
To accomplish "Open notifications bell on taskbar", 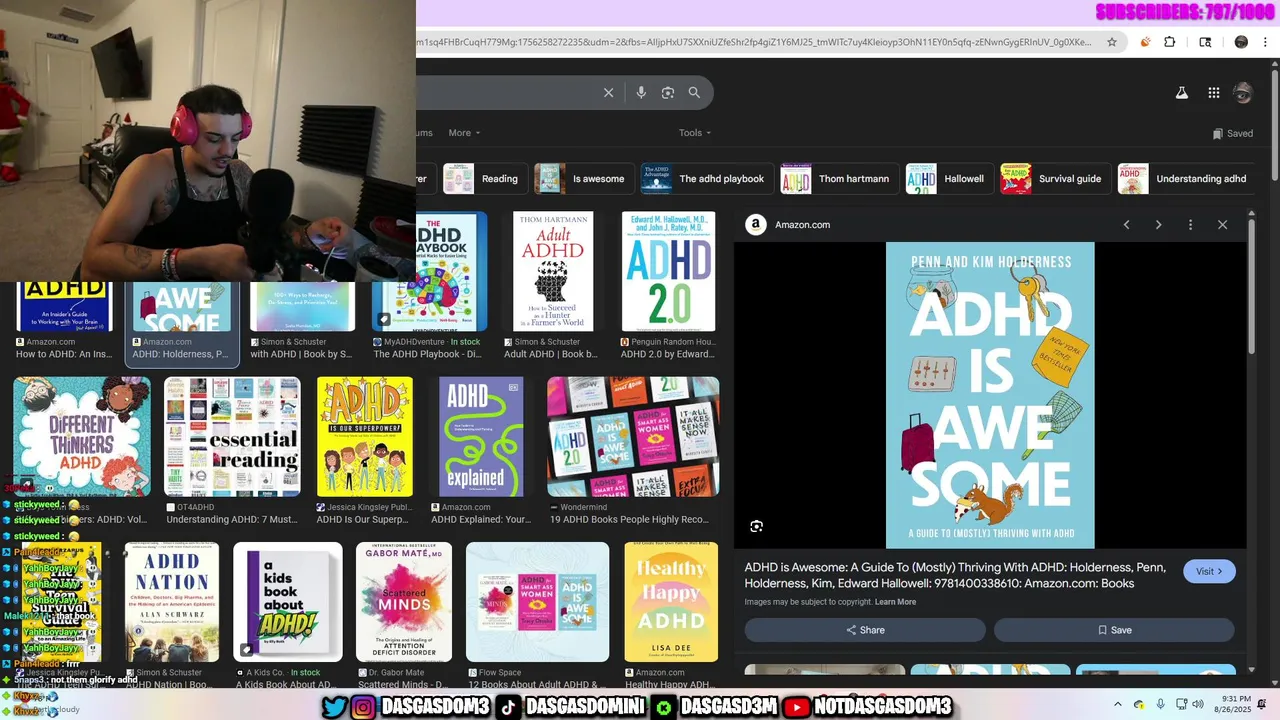I will [x=1262, y=704].
